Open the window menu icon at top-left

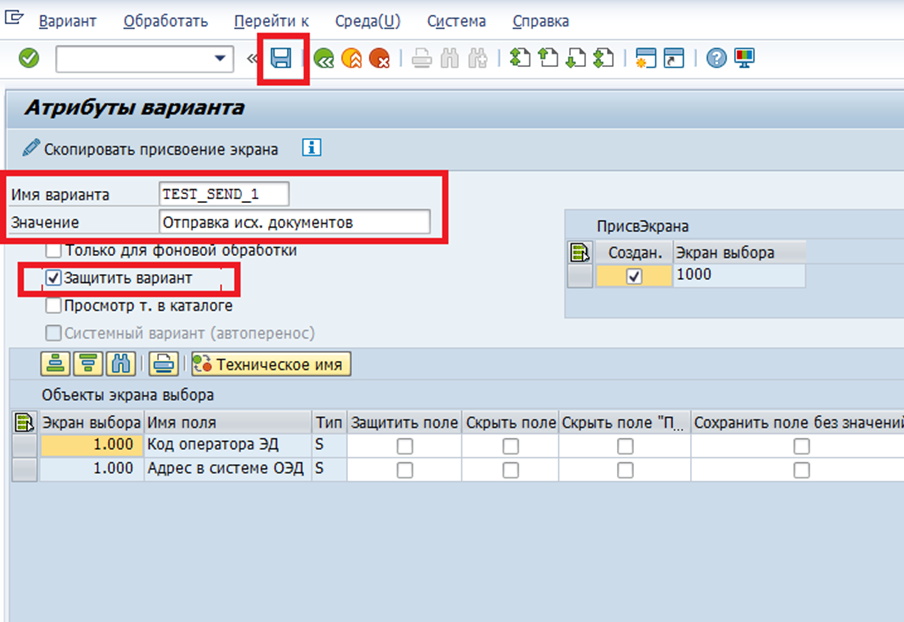(14, 19)
